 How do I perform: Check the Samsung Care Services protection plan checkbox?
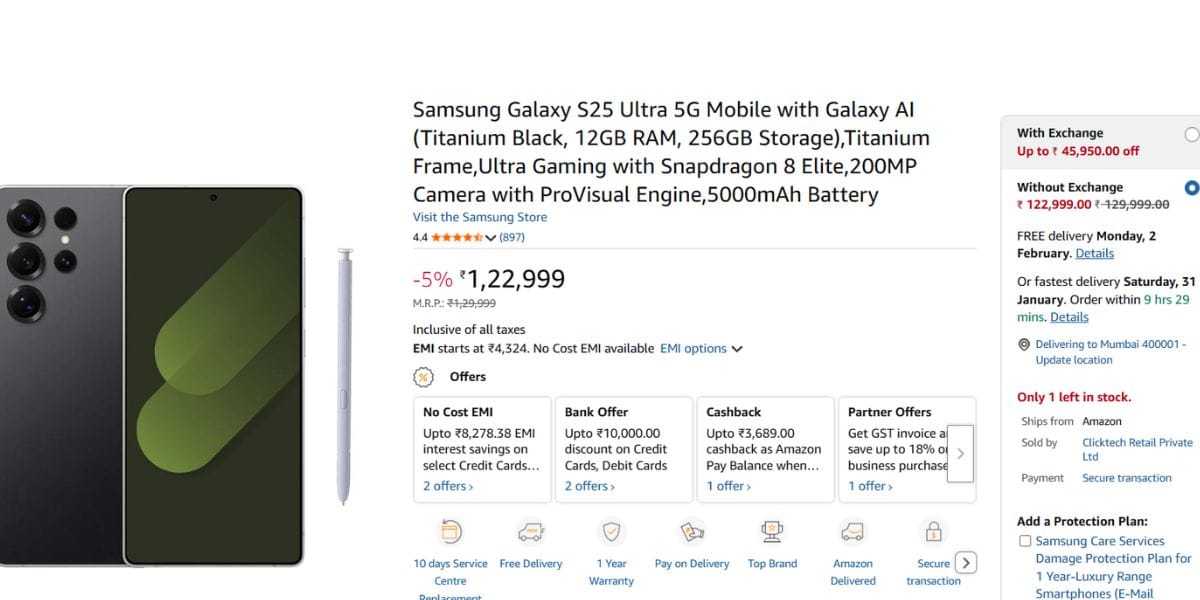tap(1024, 540)
